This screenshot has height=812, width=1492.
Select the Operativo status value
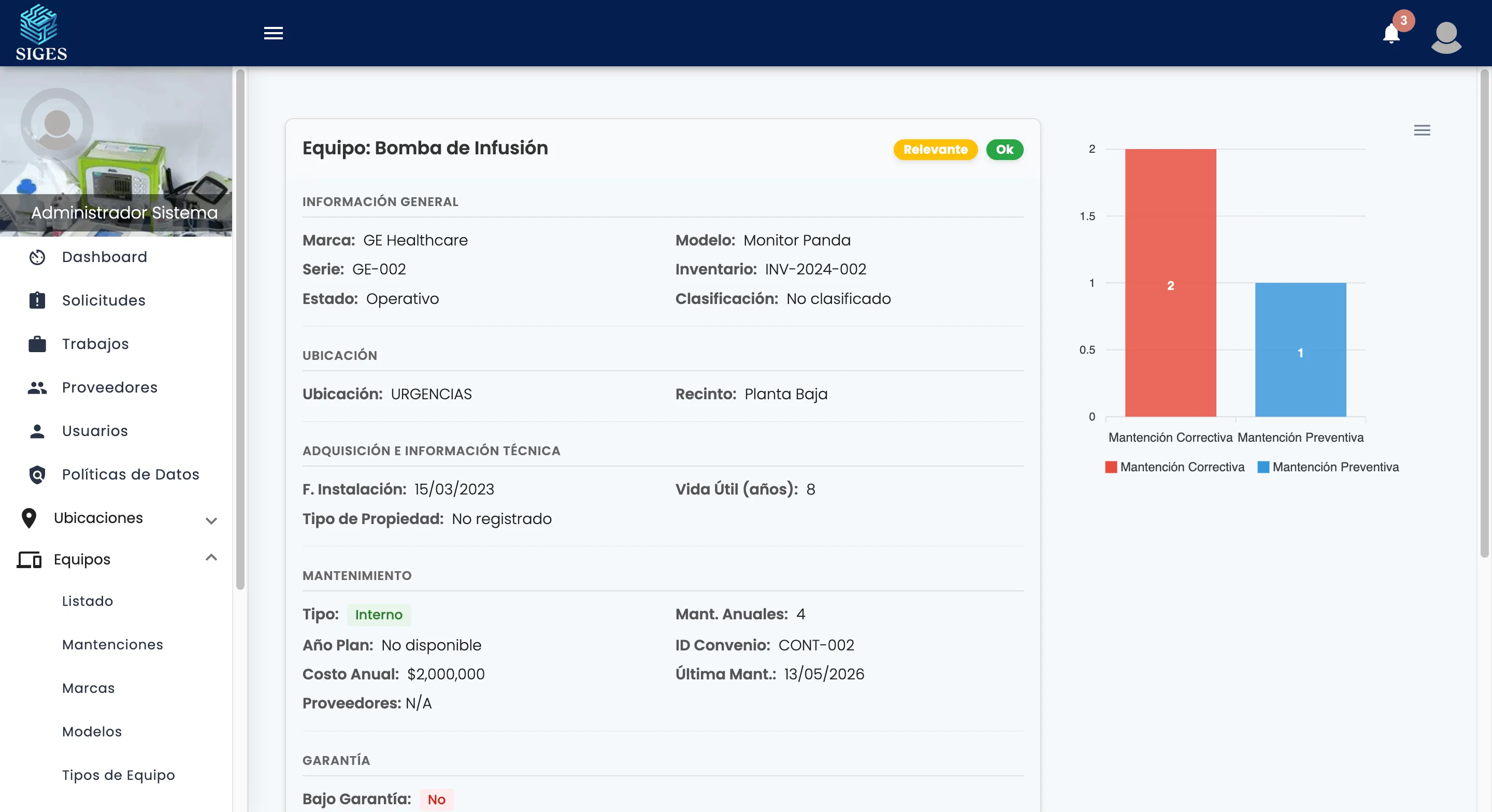pos(403,299)
